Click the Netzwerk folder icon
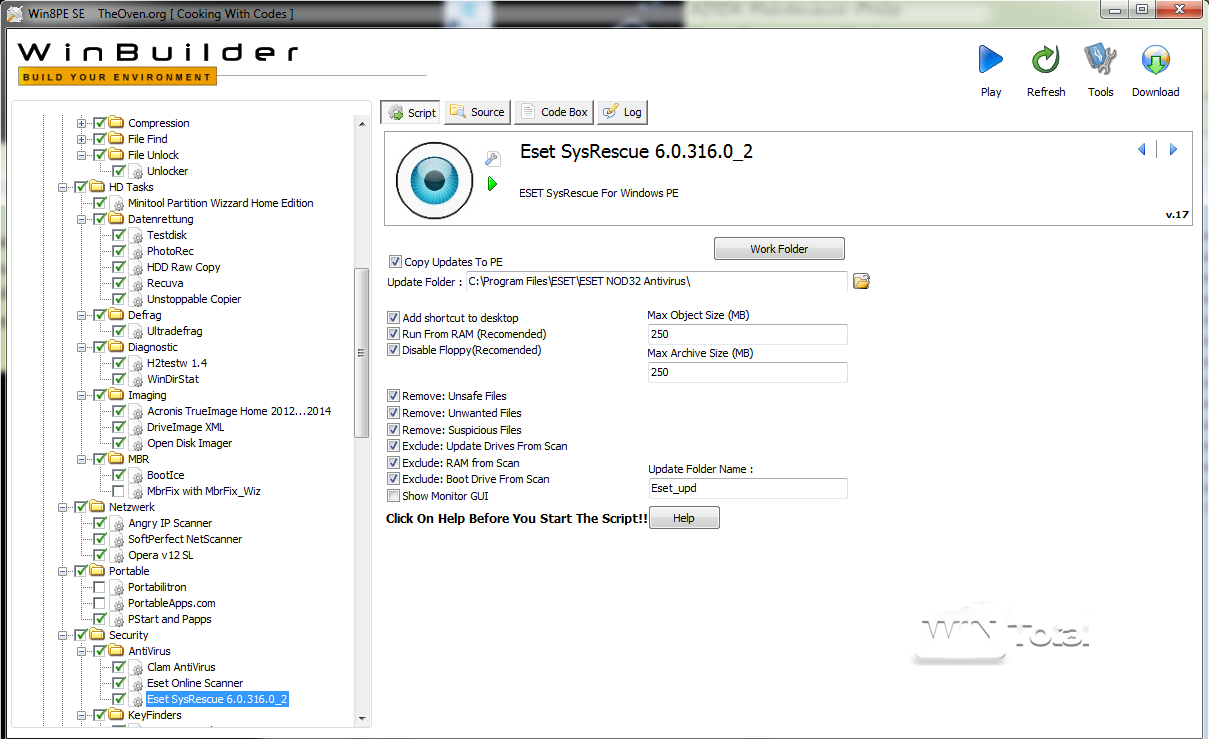The height and width of the screenshot is (739, 1209). coord(97,507)
